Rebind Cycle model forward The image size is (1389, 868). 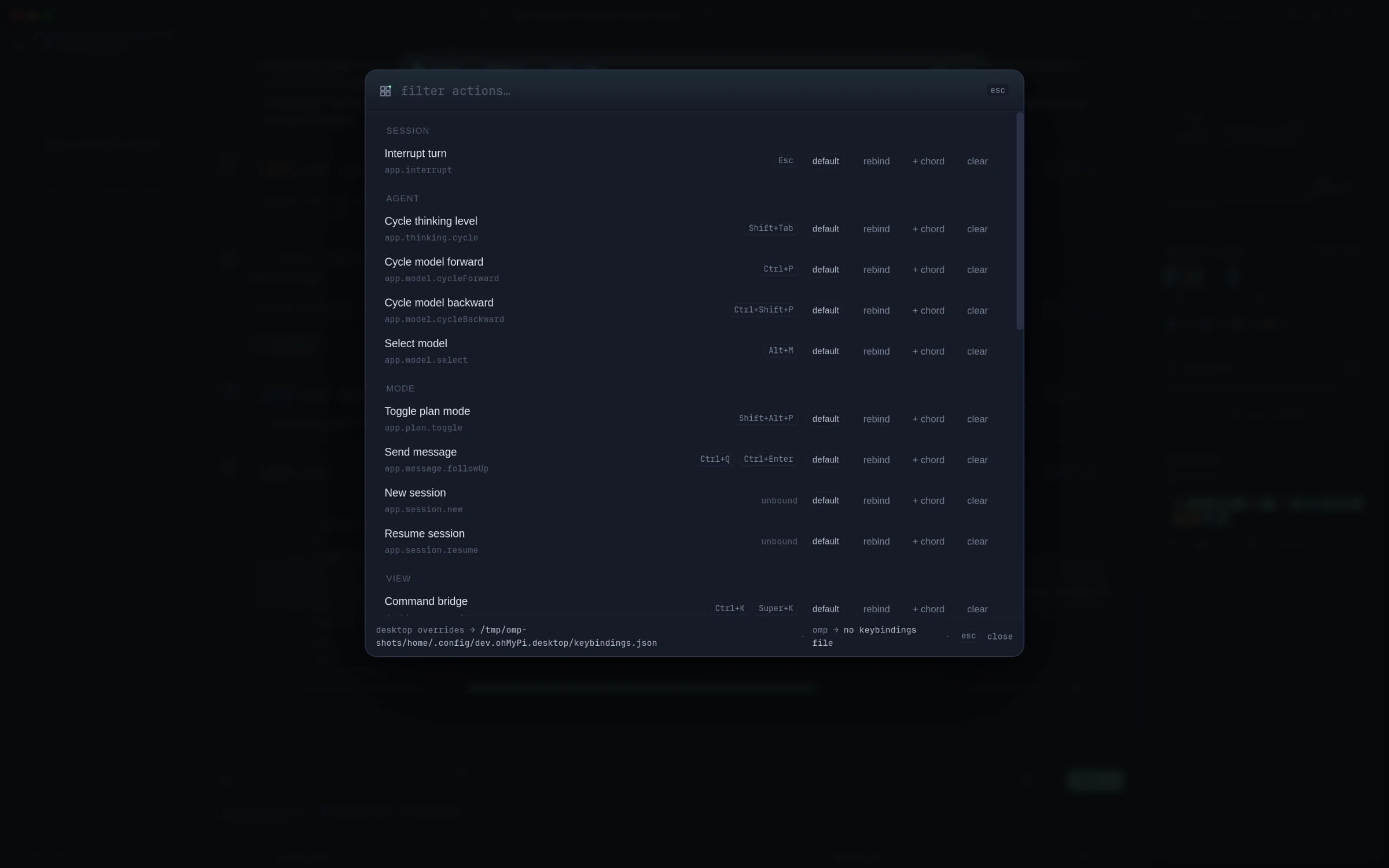tap(876, 270)
